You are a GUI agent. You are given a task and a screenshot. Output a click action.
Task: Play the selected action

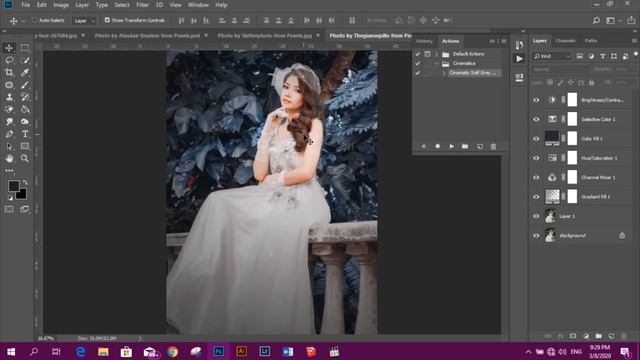[x=451, y=146]
